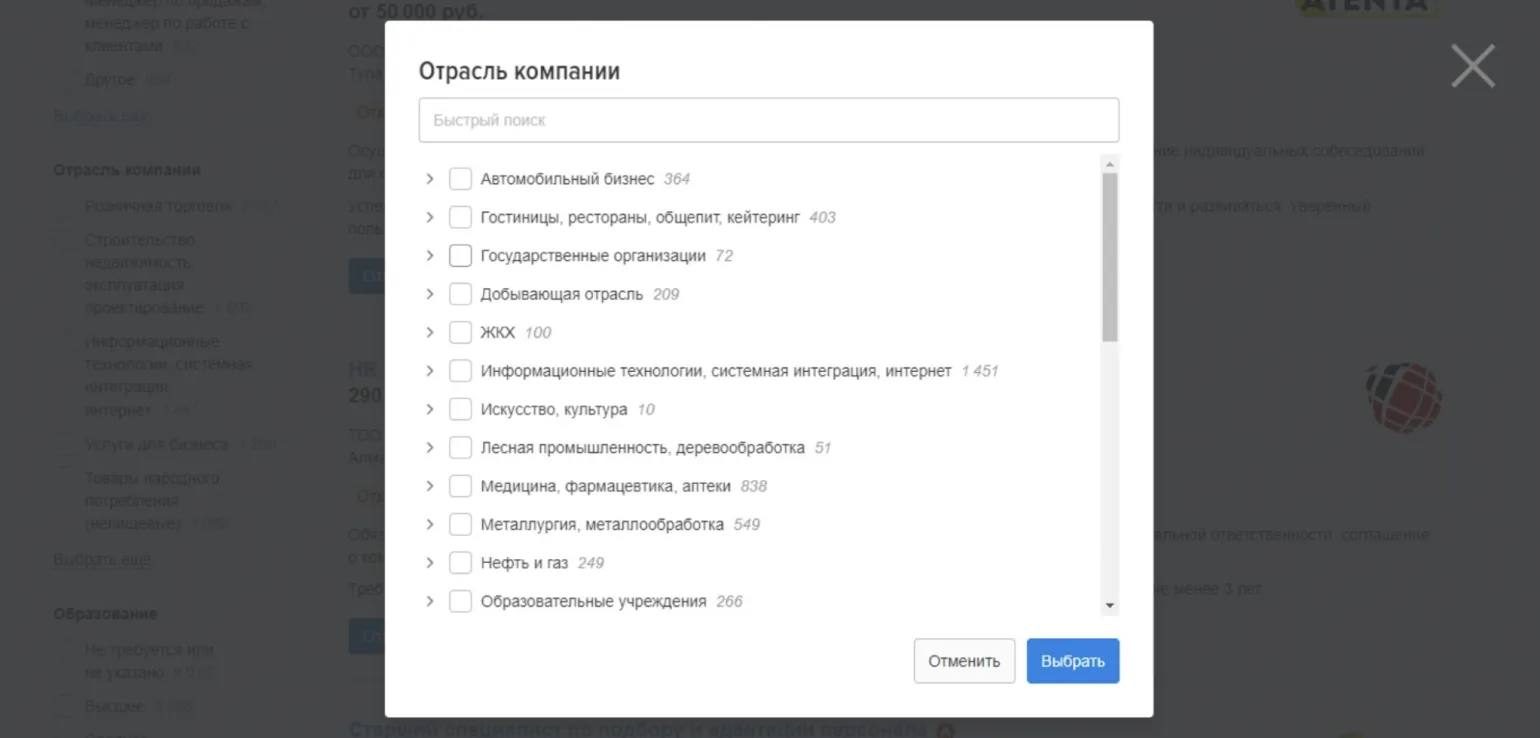Select the Лесная промышленность, деревообработка item
This screenshot has height=738, width=1540.
click(x=642, y=448)
